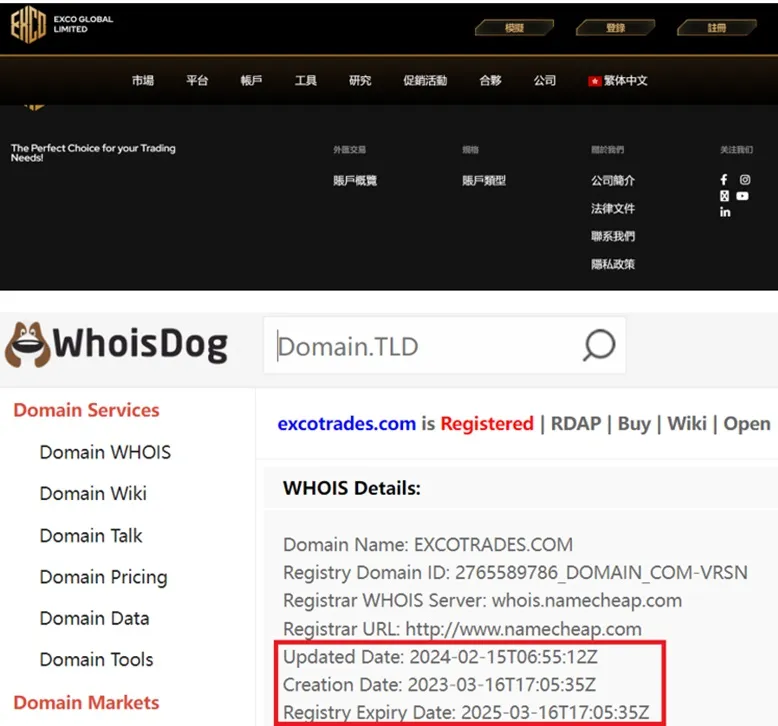778x726 pixels.
Task: Select Domain Tools in sidebar
Action: [96, 660]
